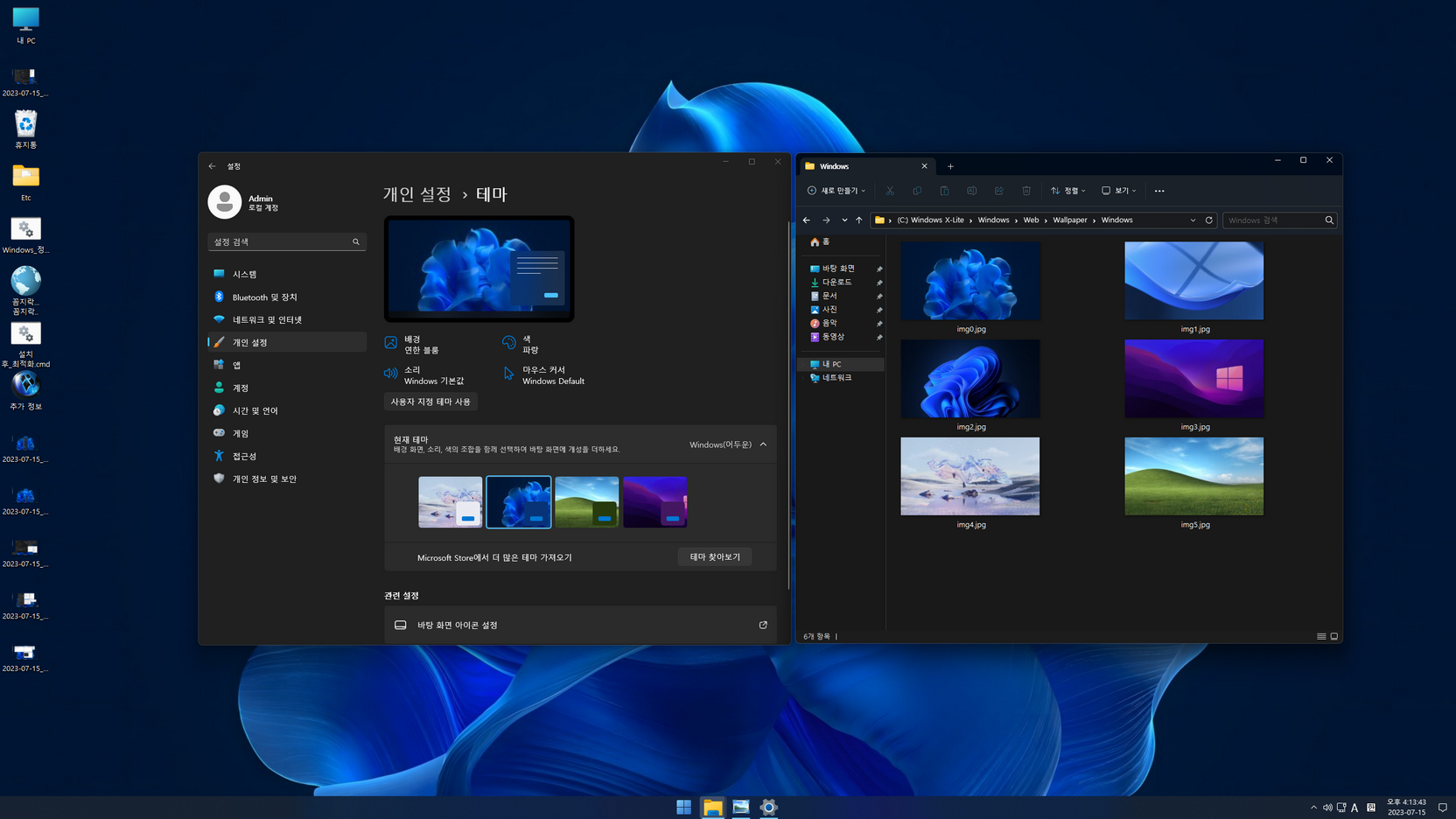Open File Explorer from the taskbar
Screen dimensions: 1456x819
click(x=713, y=807)
